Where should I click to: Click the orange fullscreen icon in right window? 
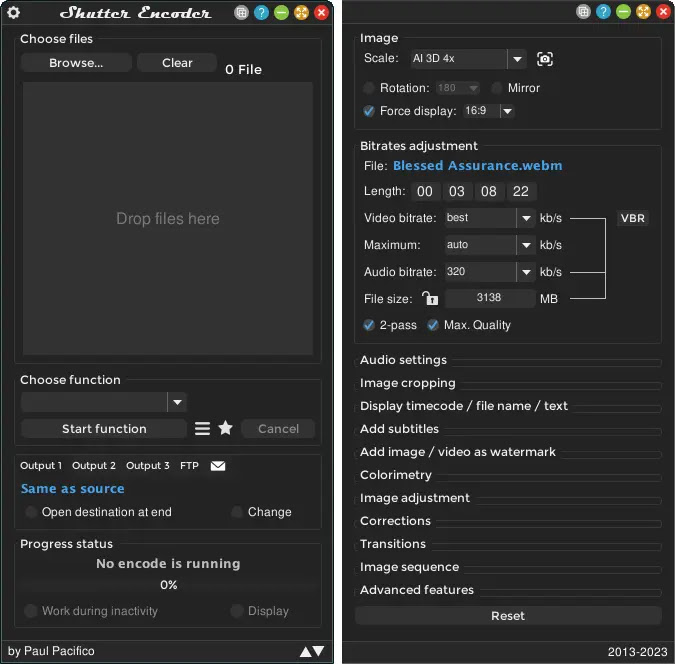tap(643, 12)
